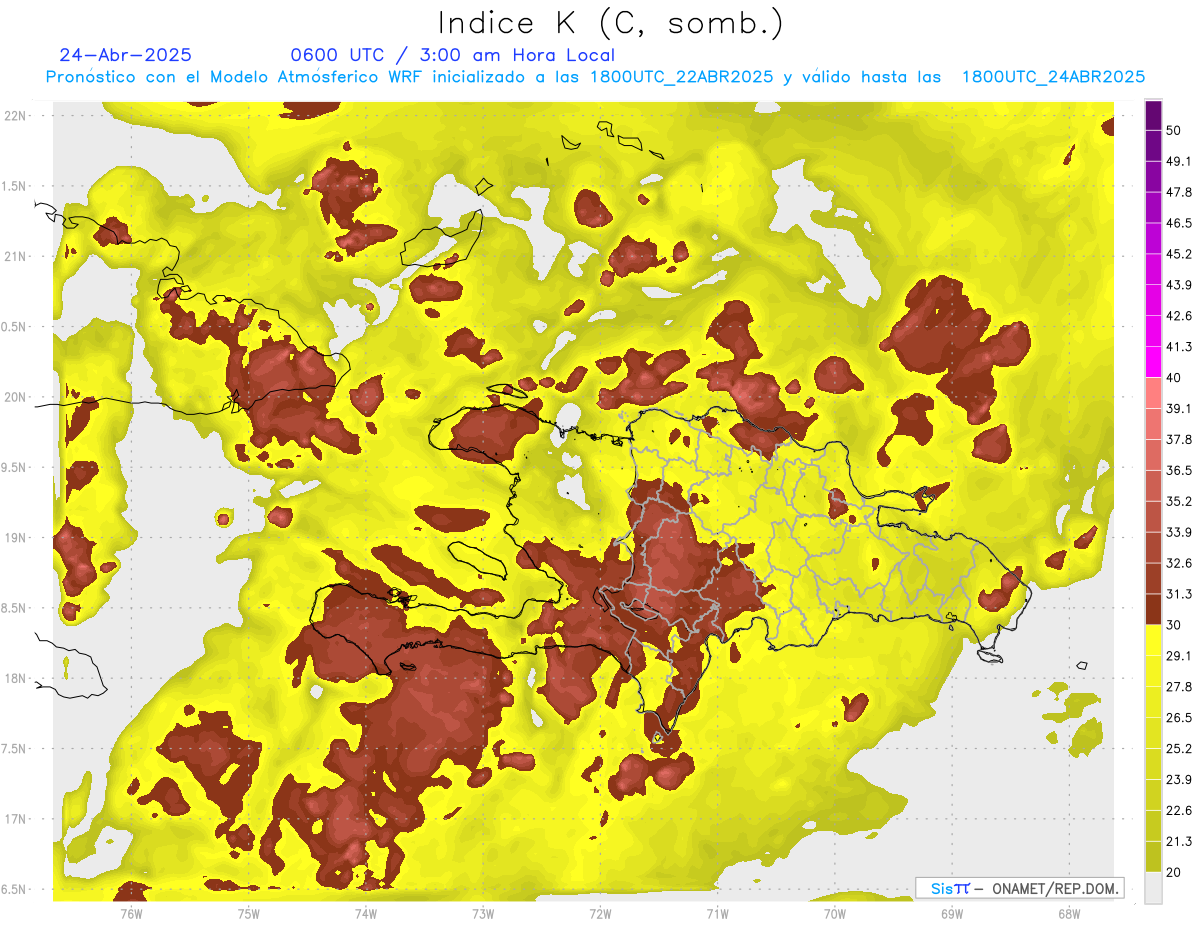Viewport: 1200px width, 927px height.
Task: Click the '20N' latitude label
Action: tap(14, 397)
